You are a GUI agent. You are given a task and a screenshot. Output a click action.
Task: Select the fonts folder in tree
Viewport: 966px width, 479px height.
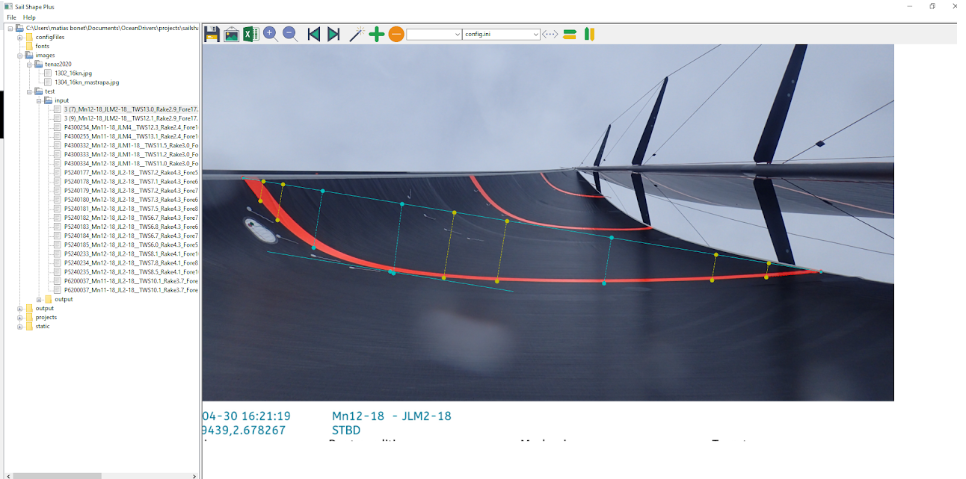click(43, 46)
